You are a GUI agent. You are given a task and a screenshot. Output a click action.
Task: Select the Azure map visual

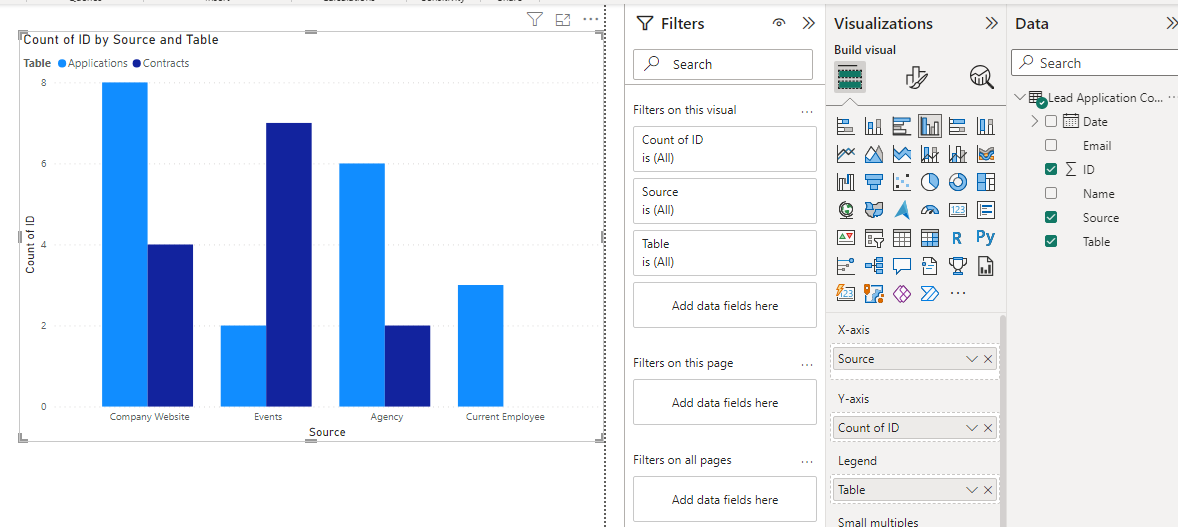pos(902,210)
